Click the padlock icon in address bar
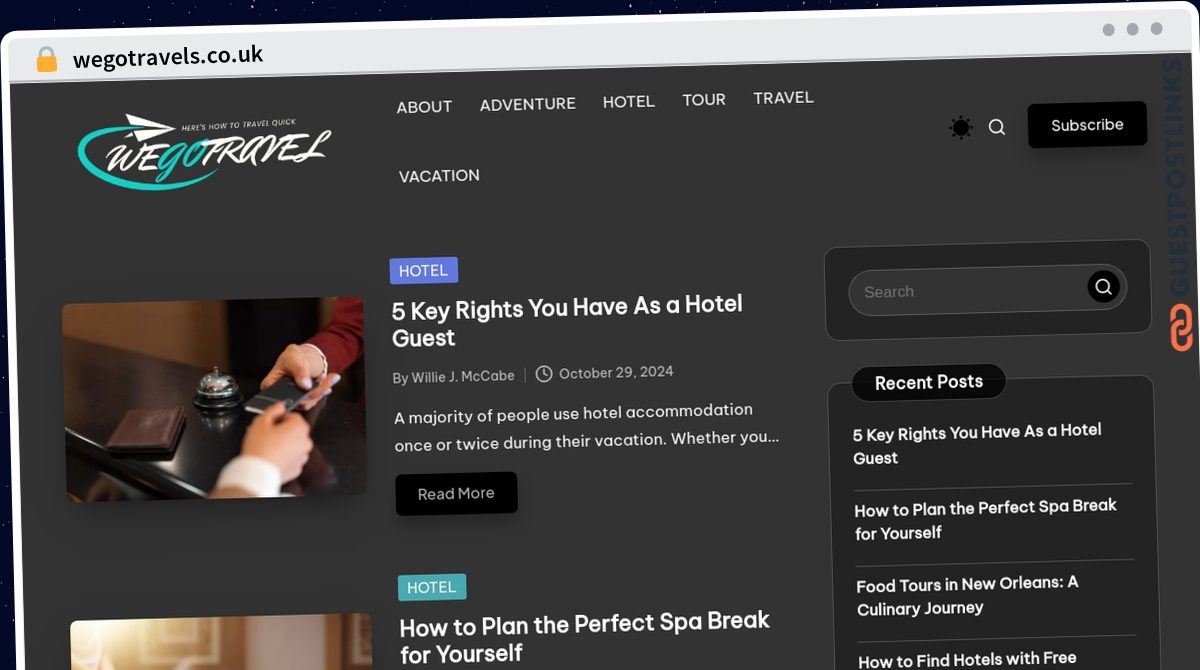The height and width of the screenshot is (670, 1200). click(47, 60)
